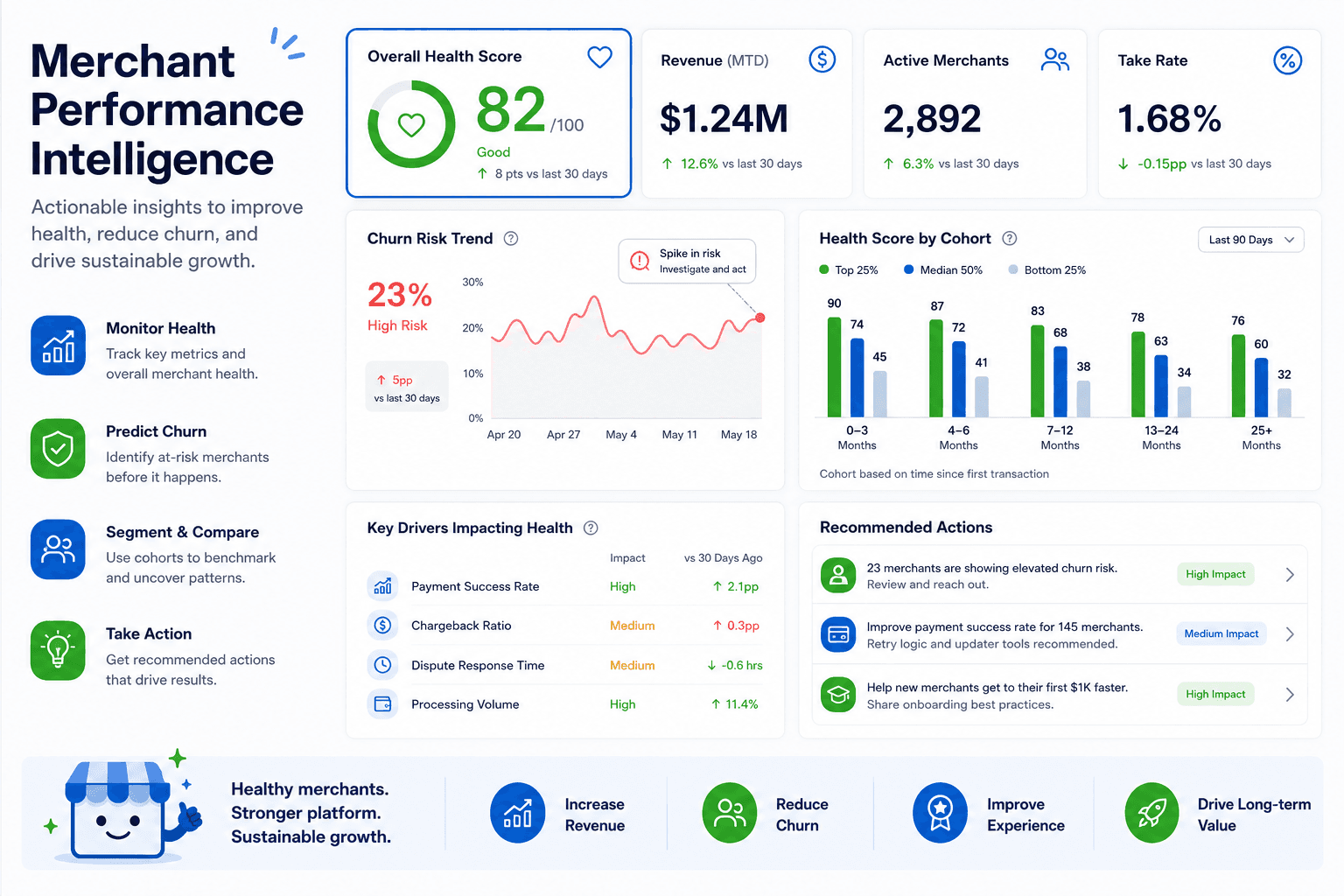Click the vs 30 Days Ago column header

pos(723,557)
